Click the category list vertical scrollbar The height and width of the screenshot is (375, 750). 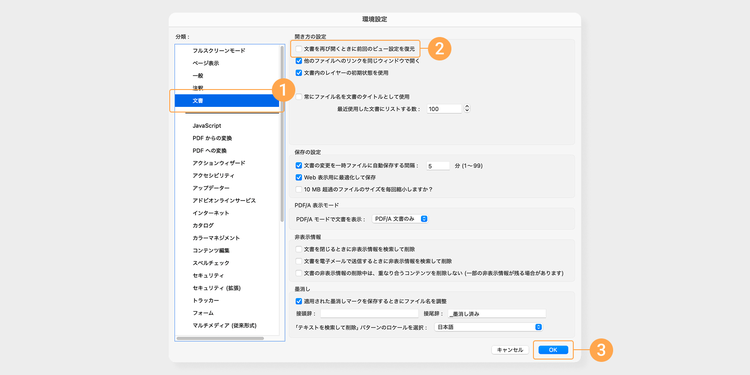tap(282, 134)
